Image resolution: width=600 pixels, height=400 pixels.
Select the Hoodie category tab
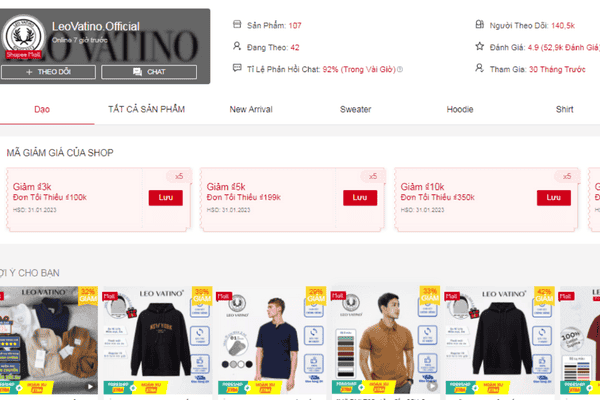point(460,109)
